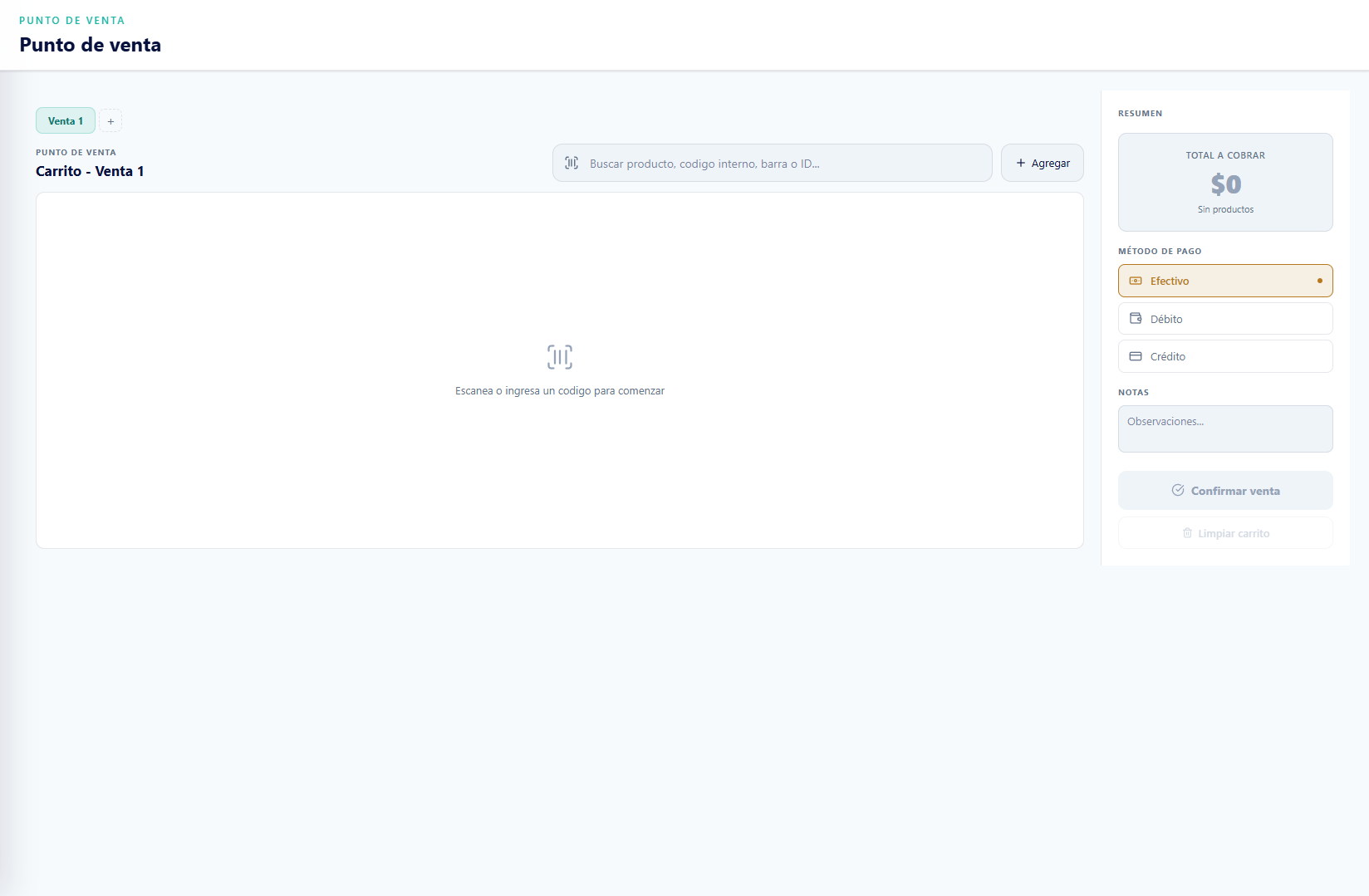The width and height of the screenshot is (1369, 896).
Task: Focus the product search input field
Action: click(773, 164)
